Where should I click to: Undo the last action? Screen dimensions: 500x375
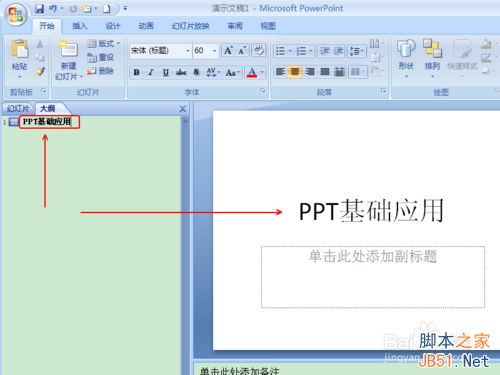[x=53, y=9]
